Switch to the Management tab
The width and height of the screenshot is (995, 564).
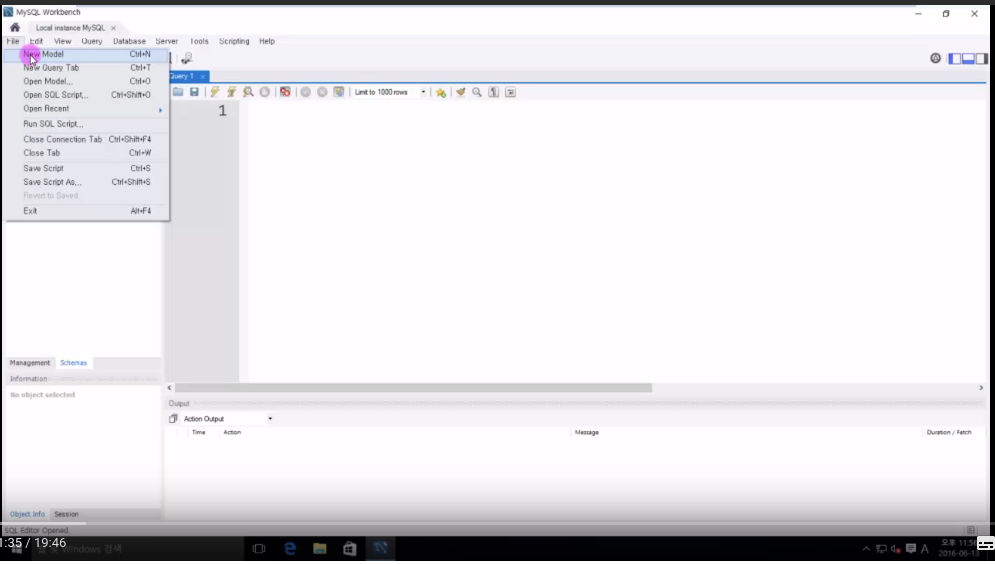coord(29,363)
